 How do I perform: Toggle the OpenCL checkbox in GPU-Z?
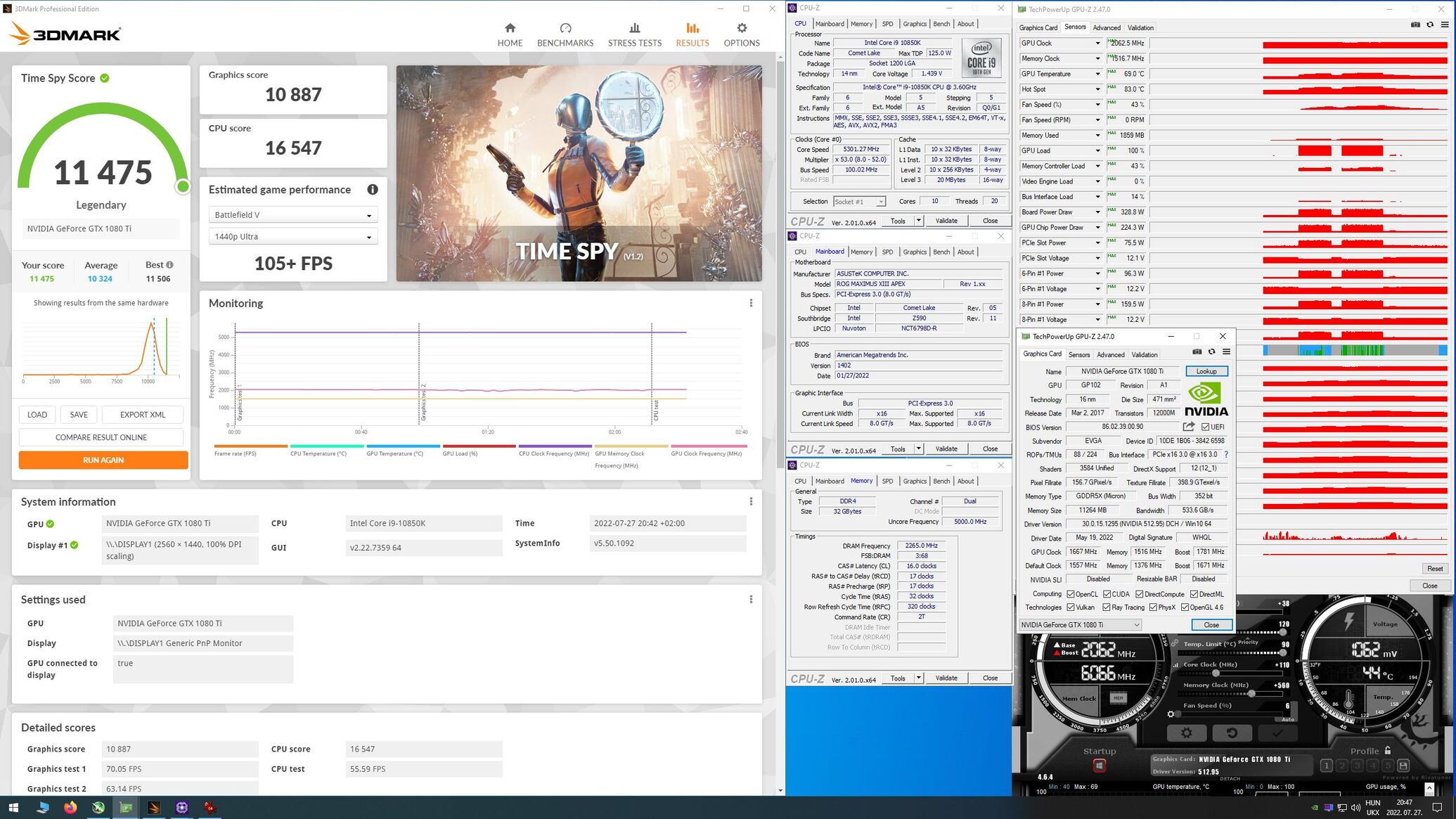click(x=1071, y=594)
